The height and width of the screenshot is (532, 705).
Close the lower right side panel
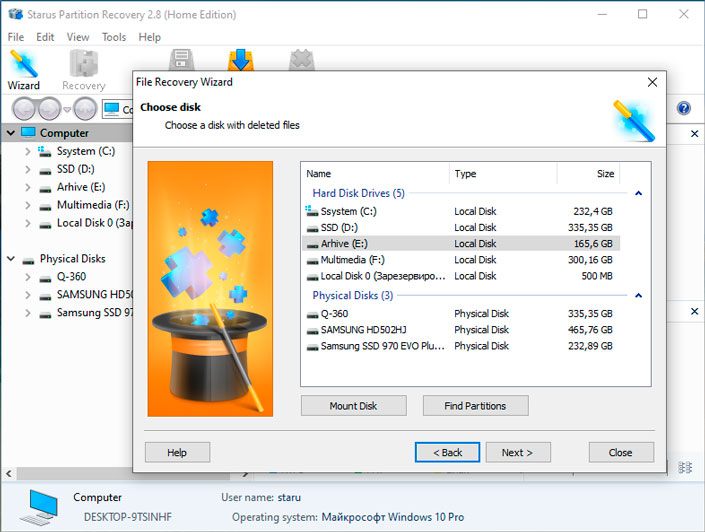[x=694, y=311]
